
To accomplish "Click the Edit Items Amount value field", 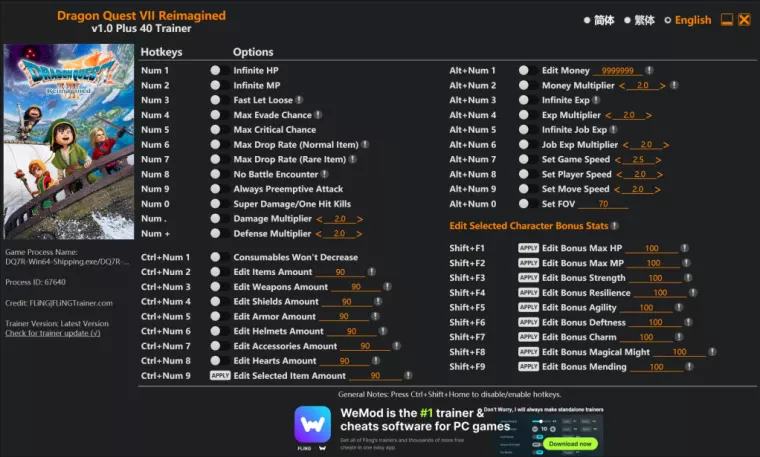I will point(340,272).
